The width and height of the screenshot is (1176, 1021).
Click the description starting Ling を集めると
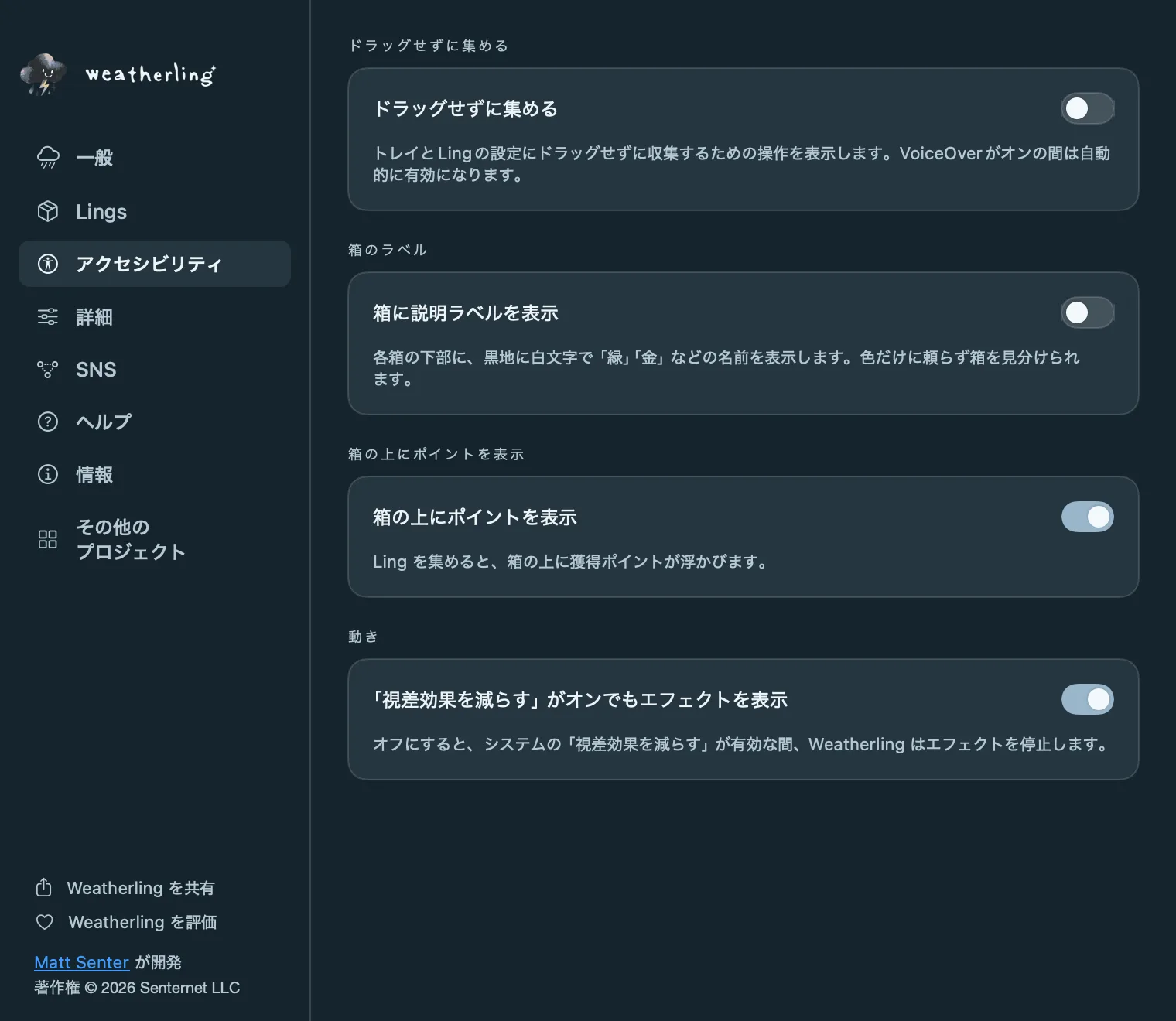570,562
